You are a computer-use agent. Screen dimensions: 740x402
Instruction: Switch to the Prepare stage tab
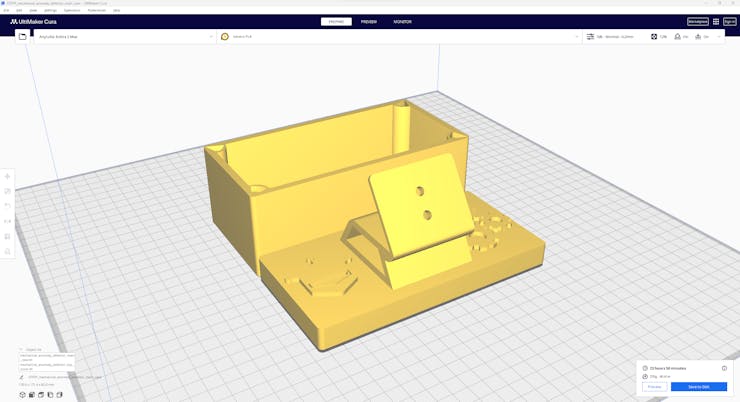click(x=336, y=22)
